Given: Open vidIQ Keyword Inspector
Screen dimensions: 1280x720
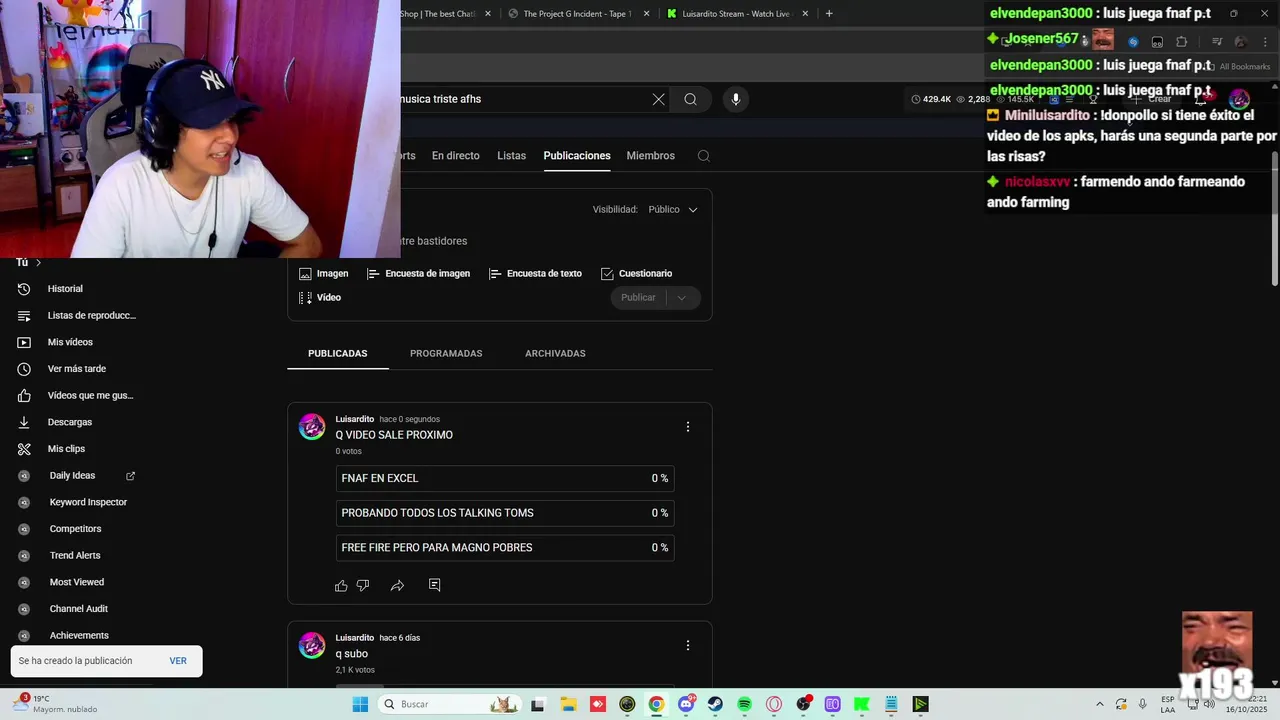Looking at the screenshot, I should (x=88, y=502).
